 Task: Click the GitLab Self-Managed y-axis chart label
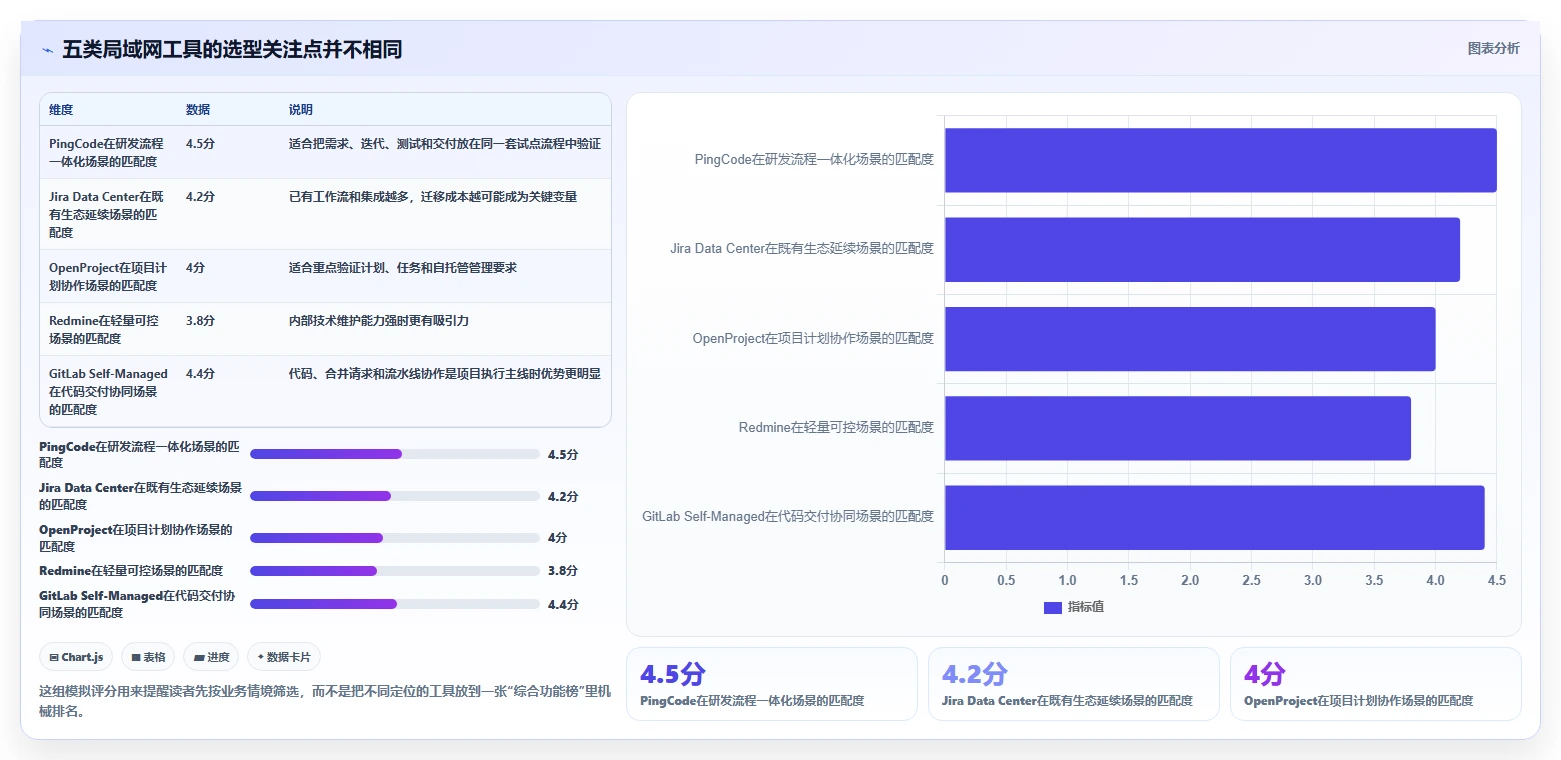coord(788,516)
